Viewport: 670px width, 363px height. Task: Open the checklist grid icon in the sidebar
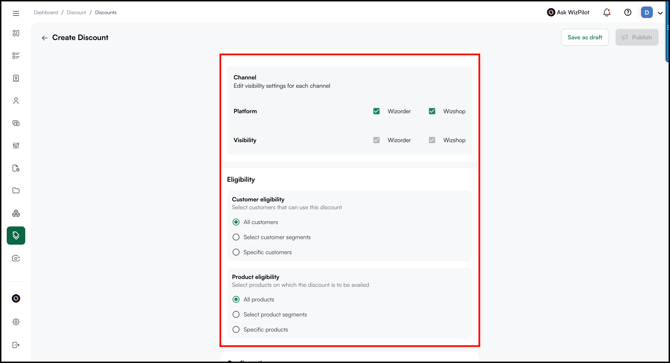(x=16, y=56)
